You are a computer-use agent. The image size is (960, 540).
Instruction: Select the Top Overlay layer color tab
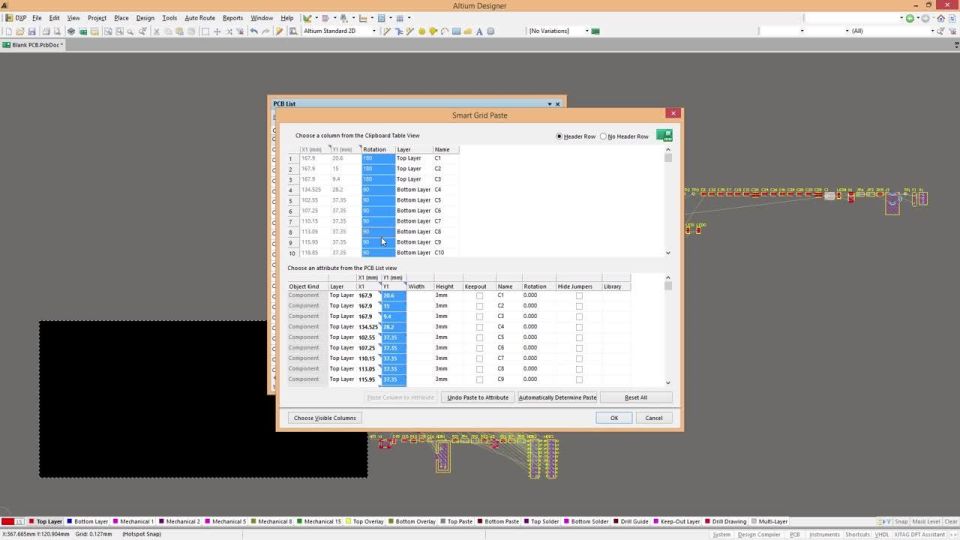click(365, 522)
